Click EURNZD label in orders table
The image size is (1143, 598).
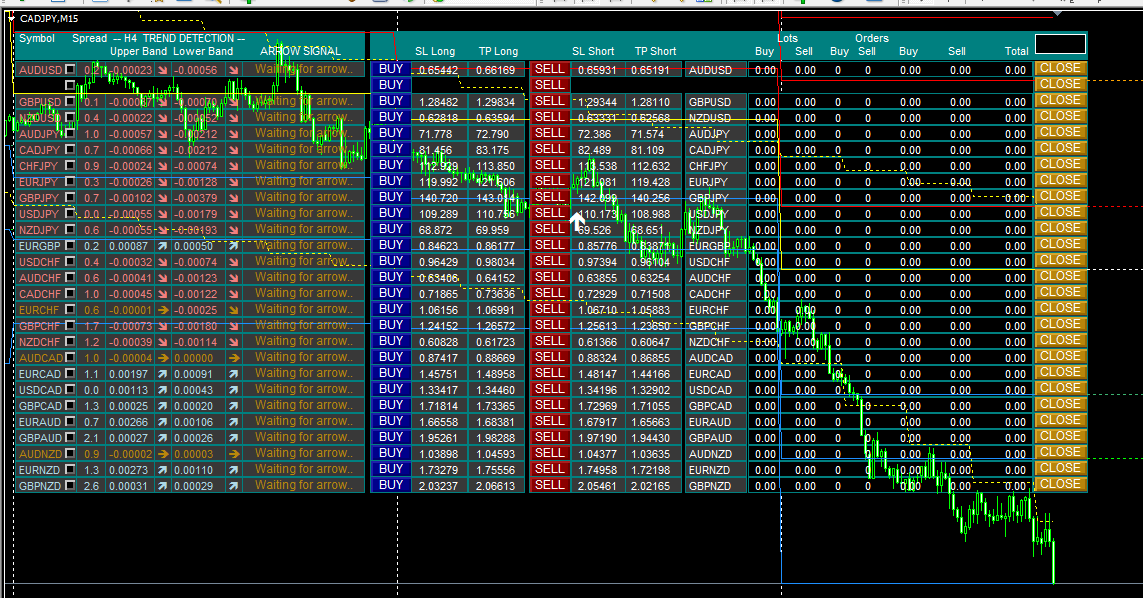(x=709, y=470)
